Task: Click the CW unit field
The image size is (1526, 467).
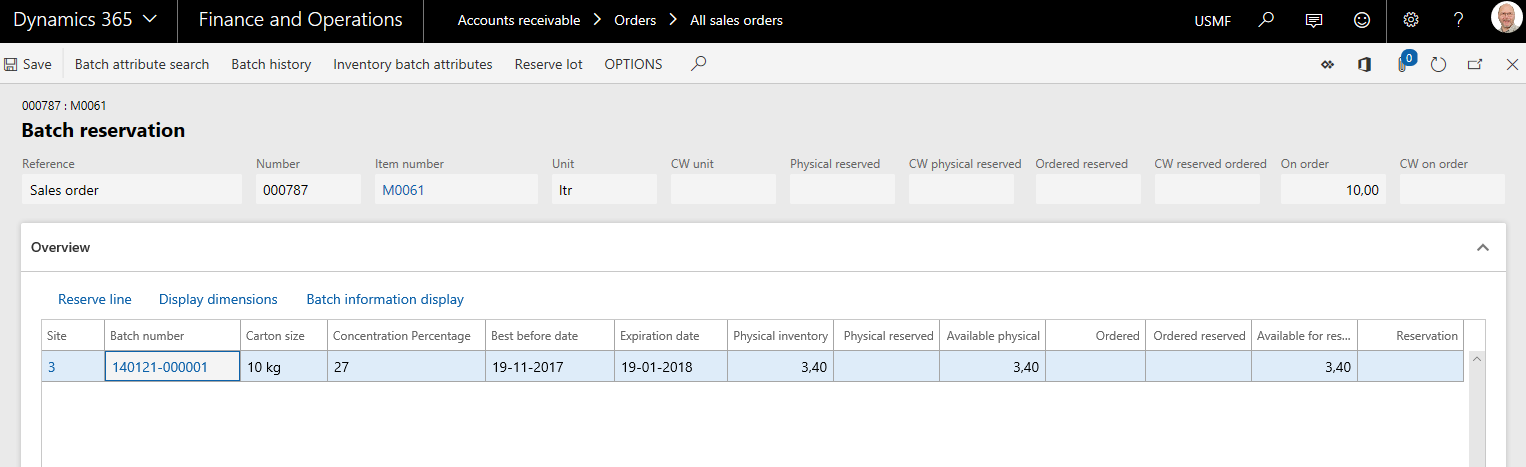Action: (x=723, y=189)
